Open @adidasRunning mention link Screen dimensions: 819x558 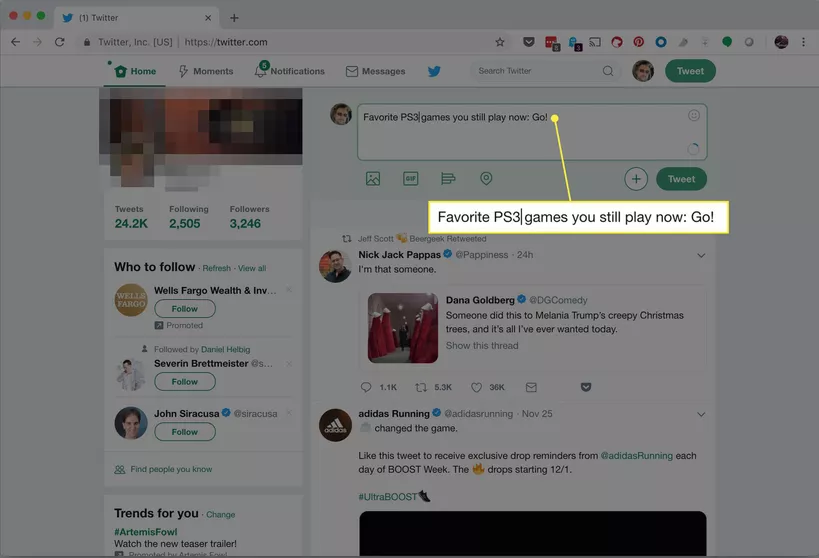coord(637,456)
